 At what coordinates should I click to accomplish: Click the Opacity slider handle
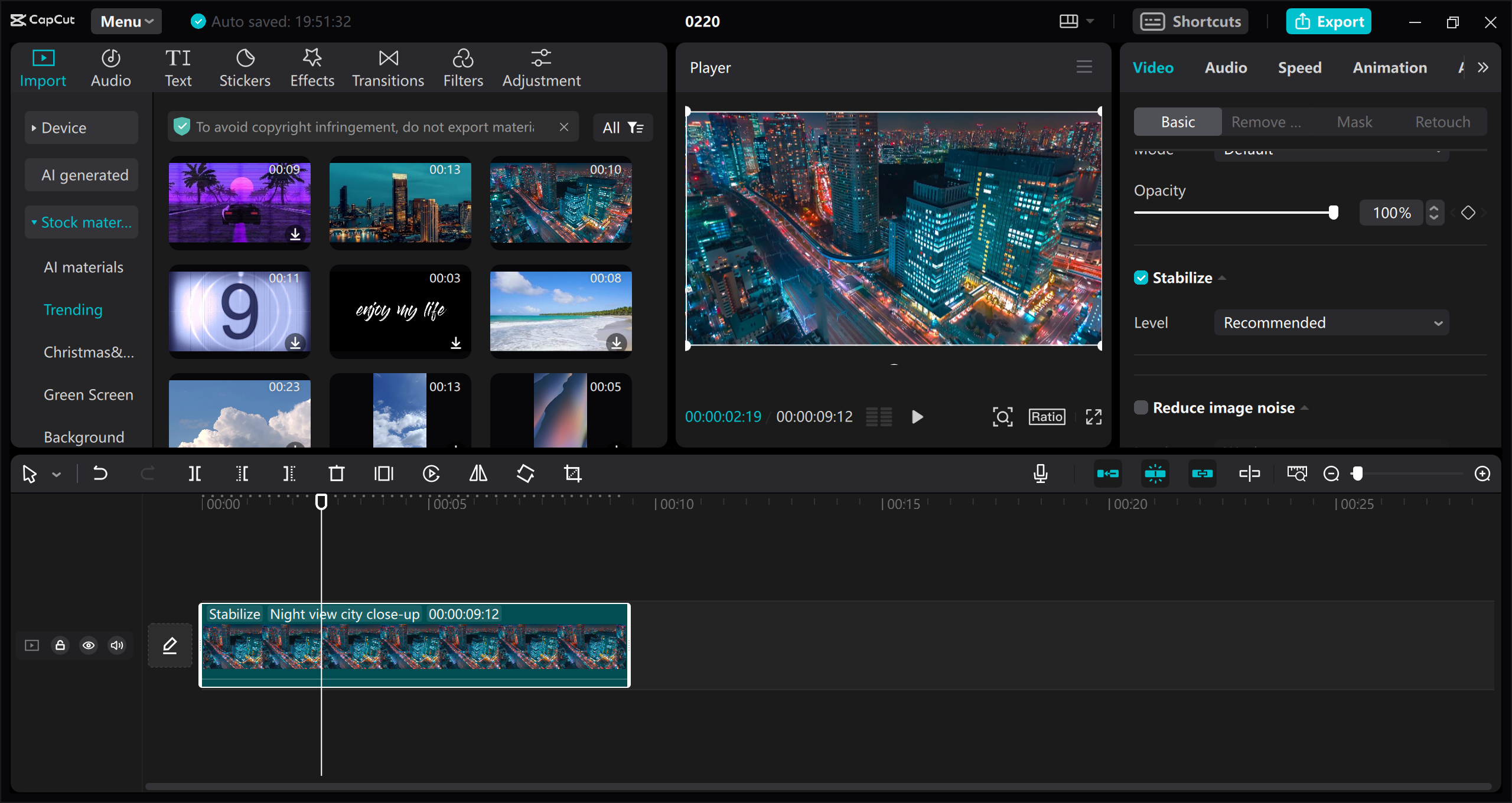[1334, 212]
